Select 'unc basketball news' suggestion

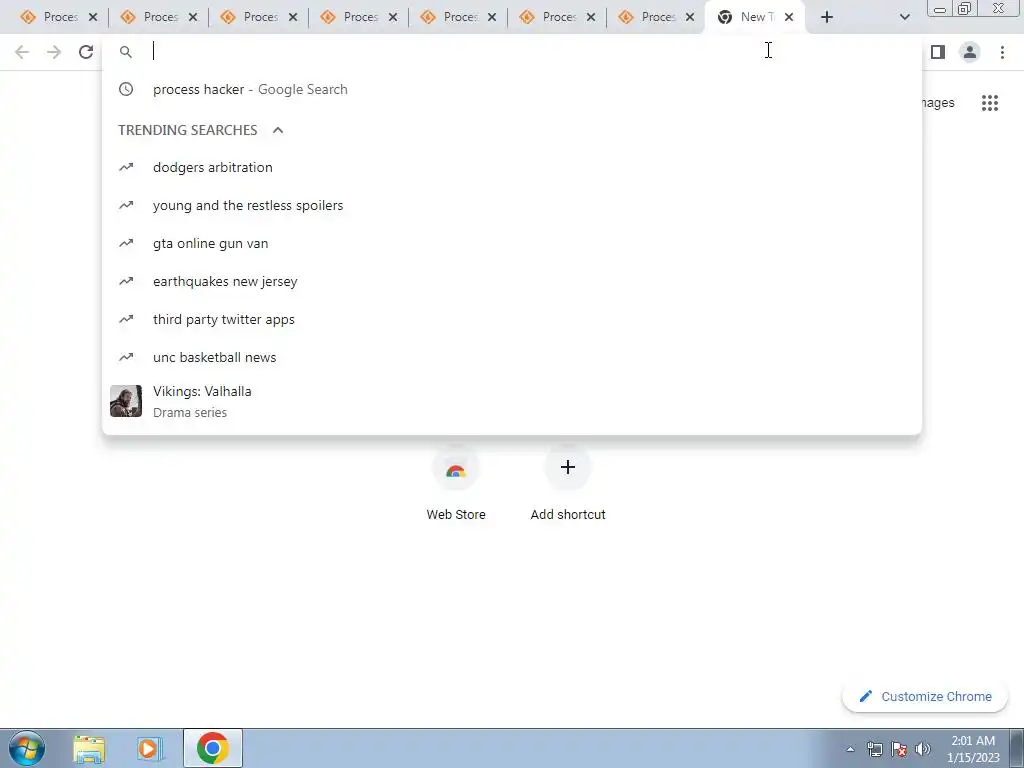tap(512, 357)
